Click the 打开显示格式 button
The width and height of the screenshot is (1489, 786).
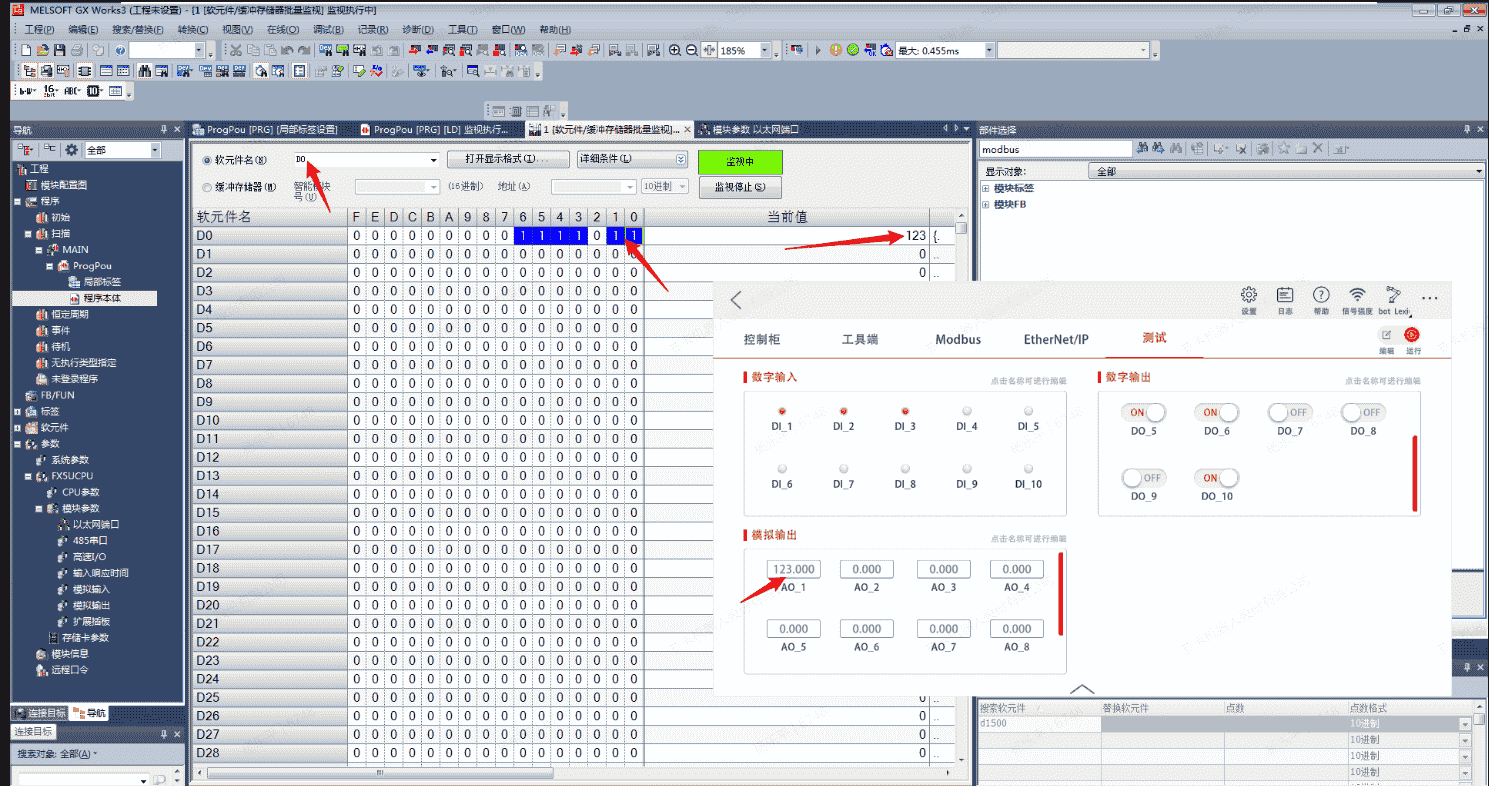tap(508, 159)
